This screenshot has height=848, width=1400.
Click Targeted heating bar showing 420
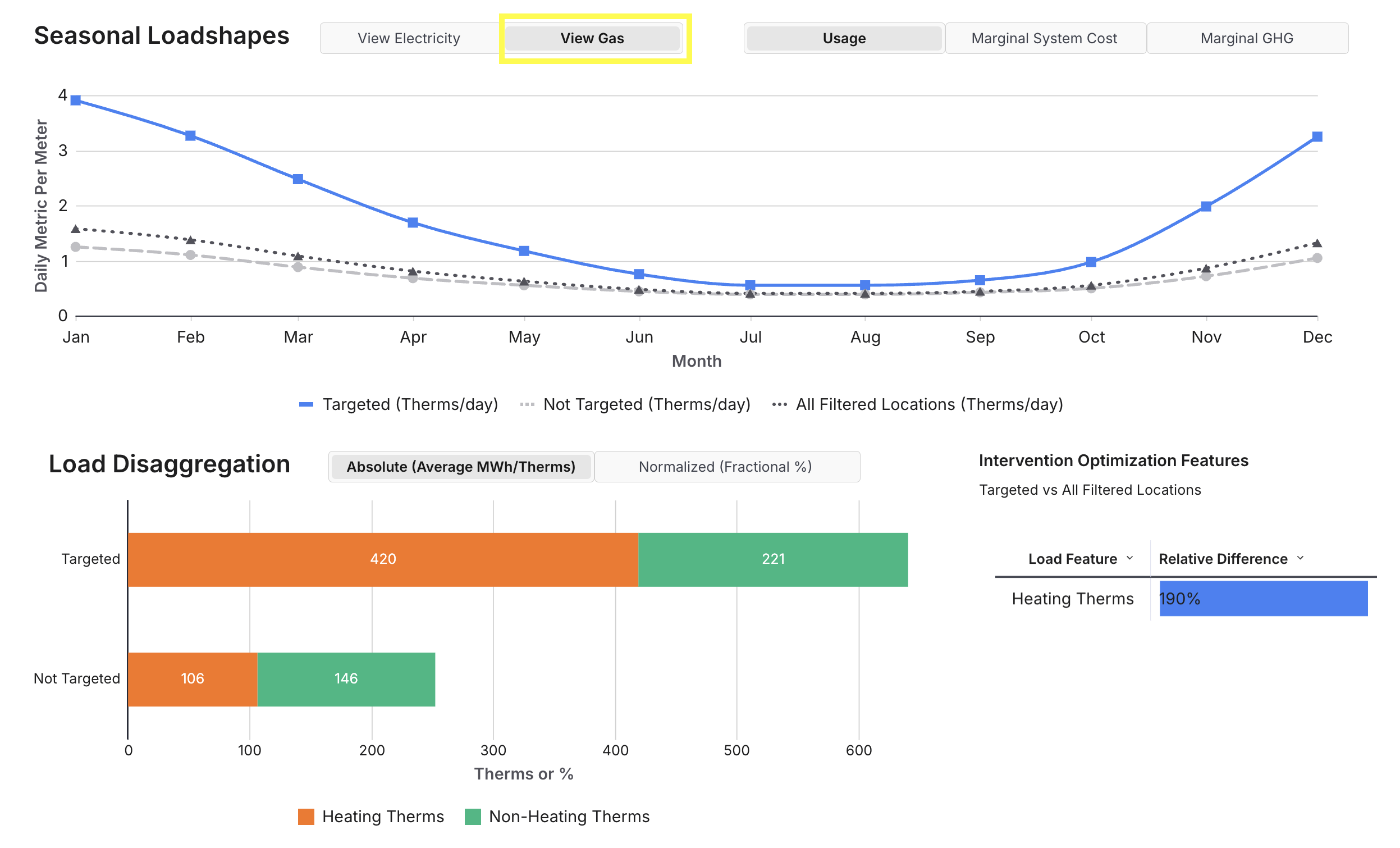click(x=383, y=559)
